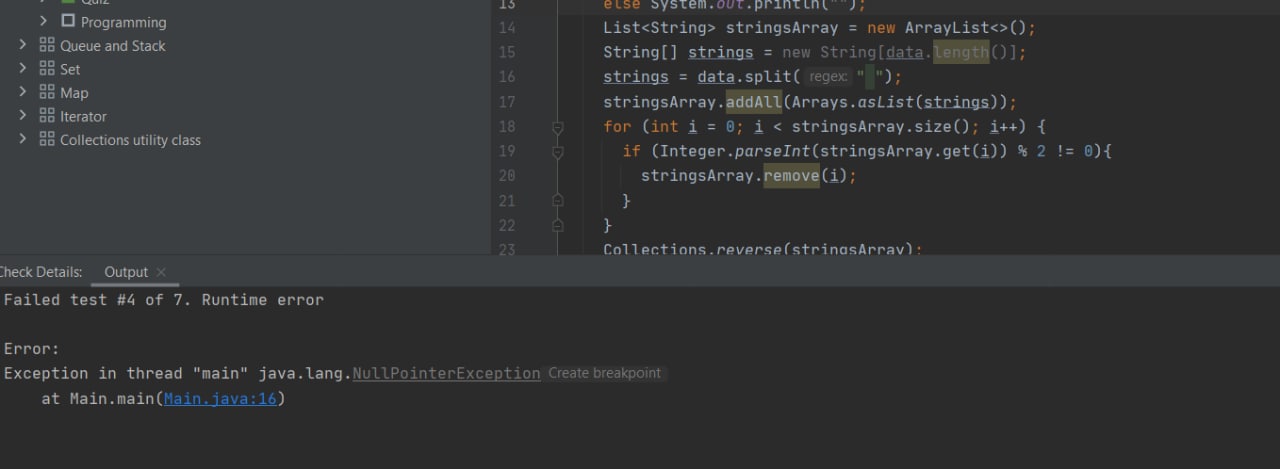Select Set in the course tree

pos(70,69)
